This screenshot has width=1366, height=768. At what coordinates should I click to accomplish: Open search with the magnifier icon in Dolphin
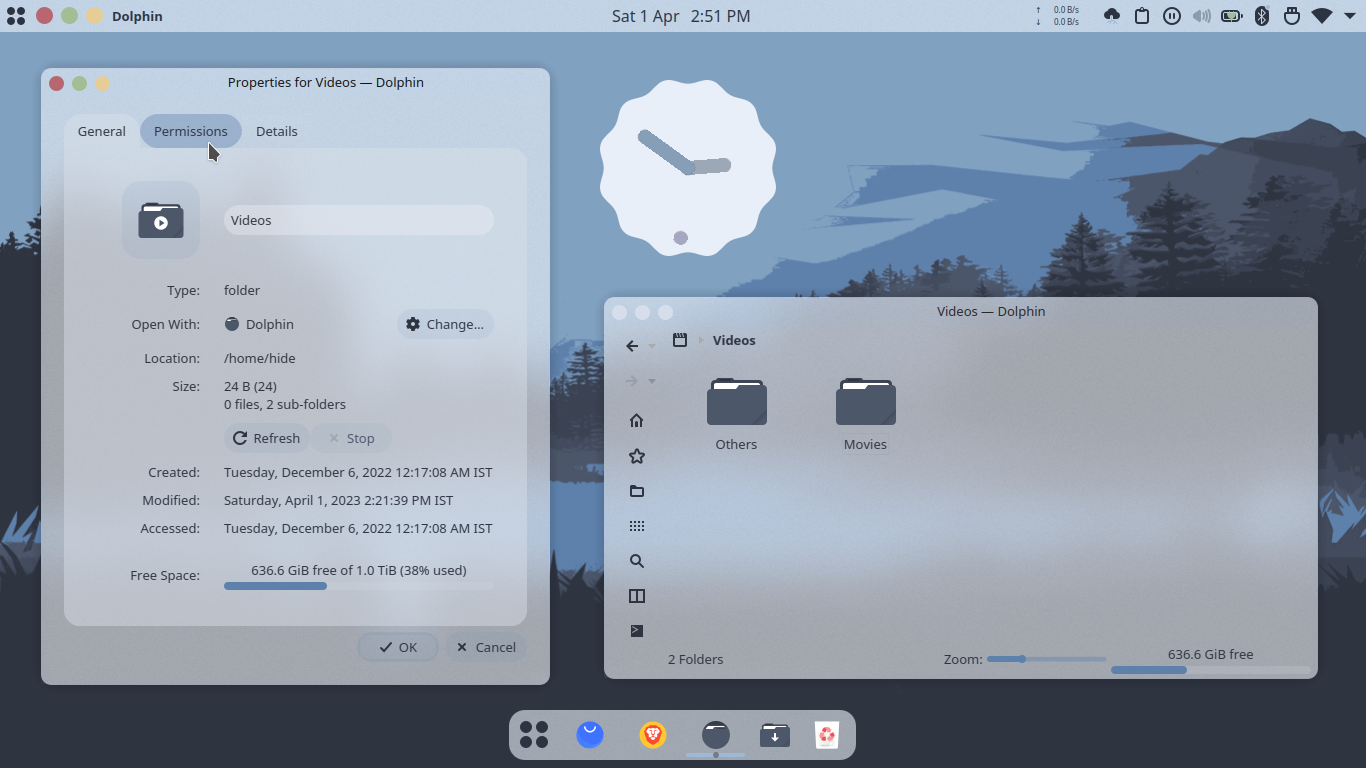click(x=636, y=561)
